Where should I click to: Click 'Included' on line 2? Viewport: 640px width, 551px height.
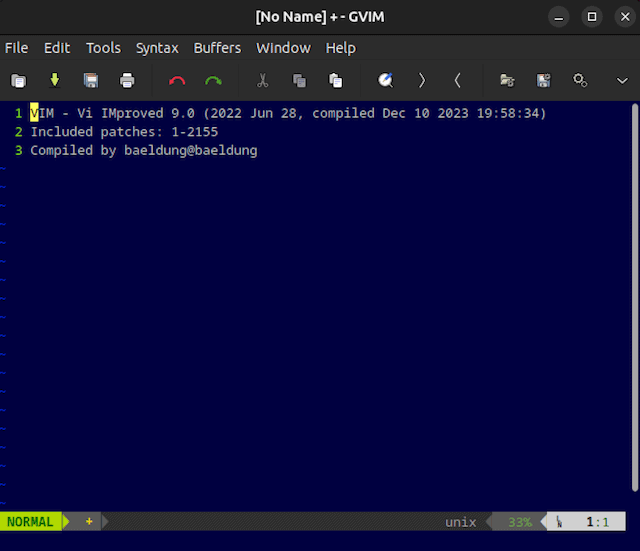pos(62,132)
